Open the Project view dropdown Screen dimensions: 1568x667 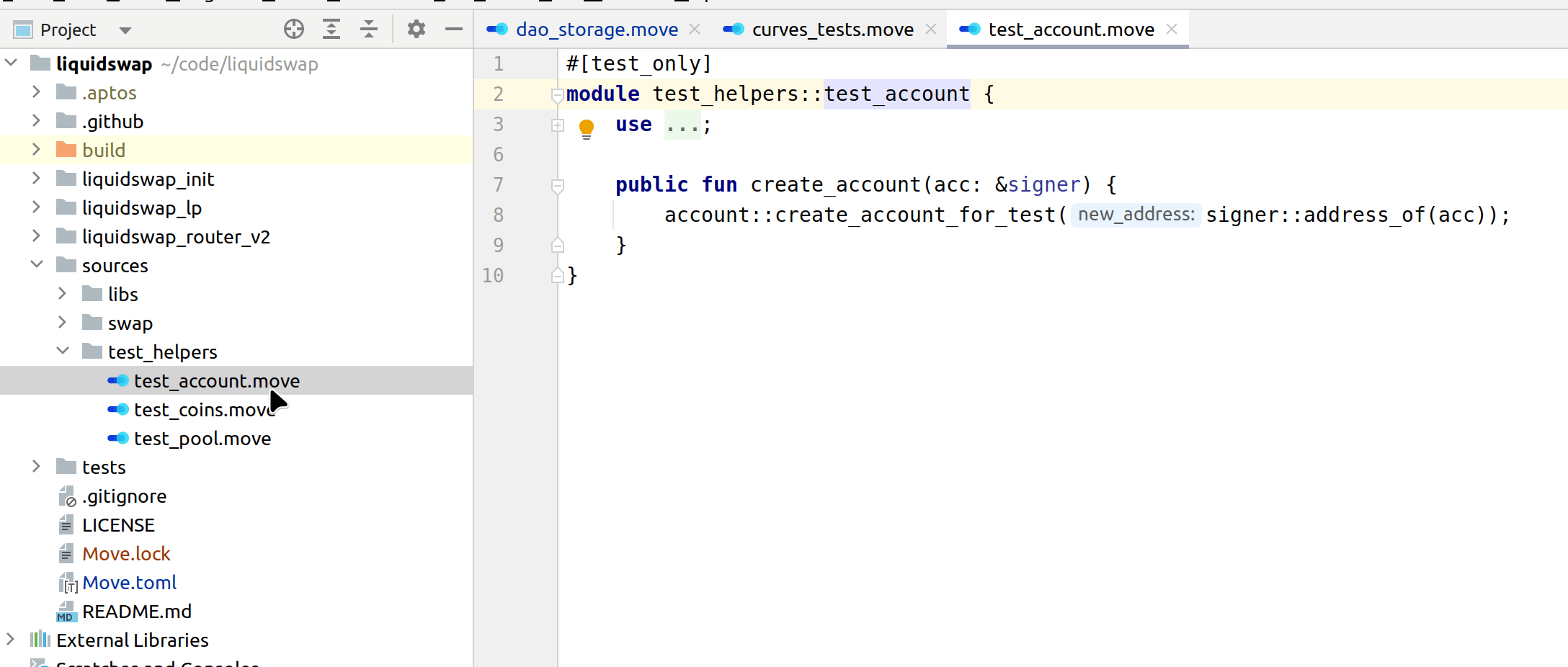click(x=125, y=30)
